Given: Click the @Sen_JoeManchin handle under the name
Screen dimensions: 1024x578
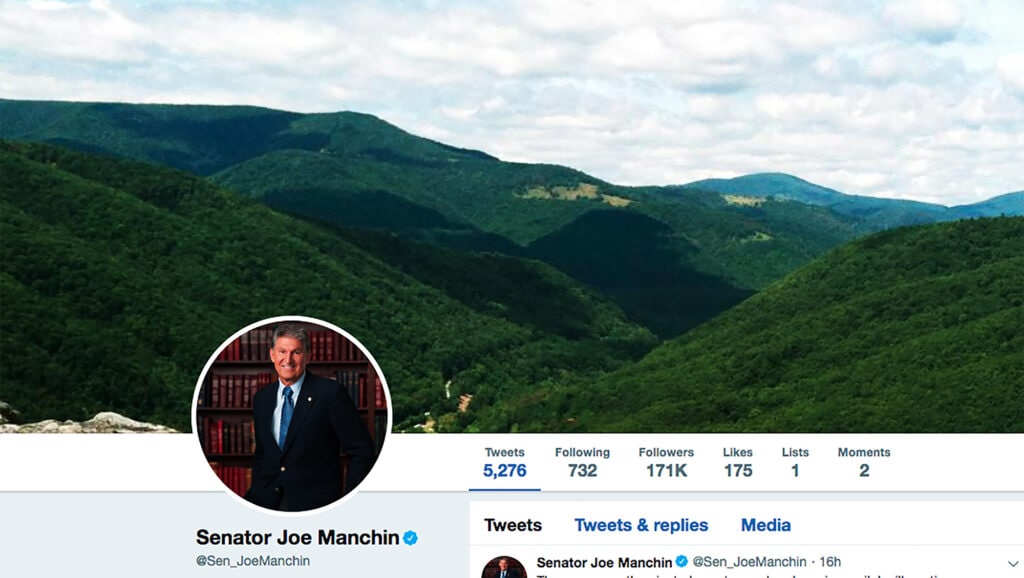Looking at the screenshot, I should click(253, 560).
